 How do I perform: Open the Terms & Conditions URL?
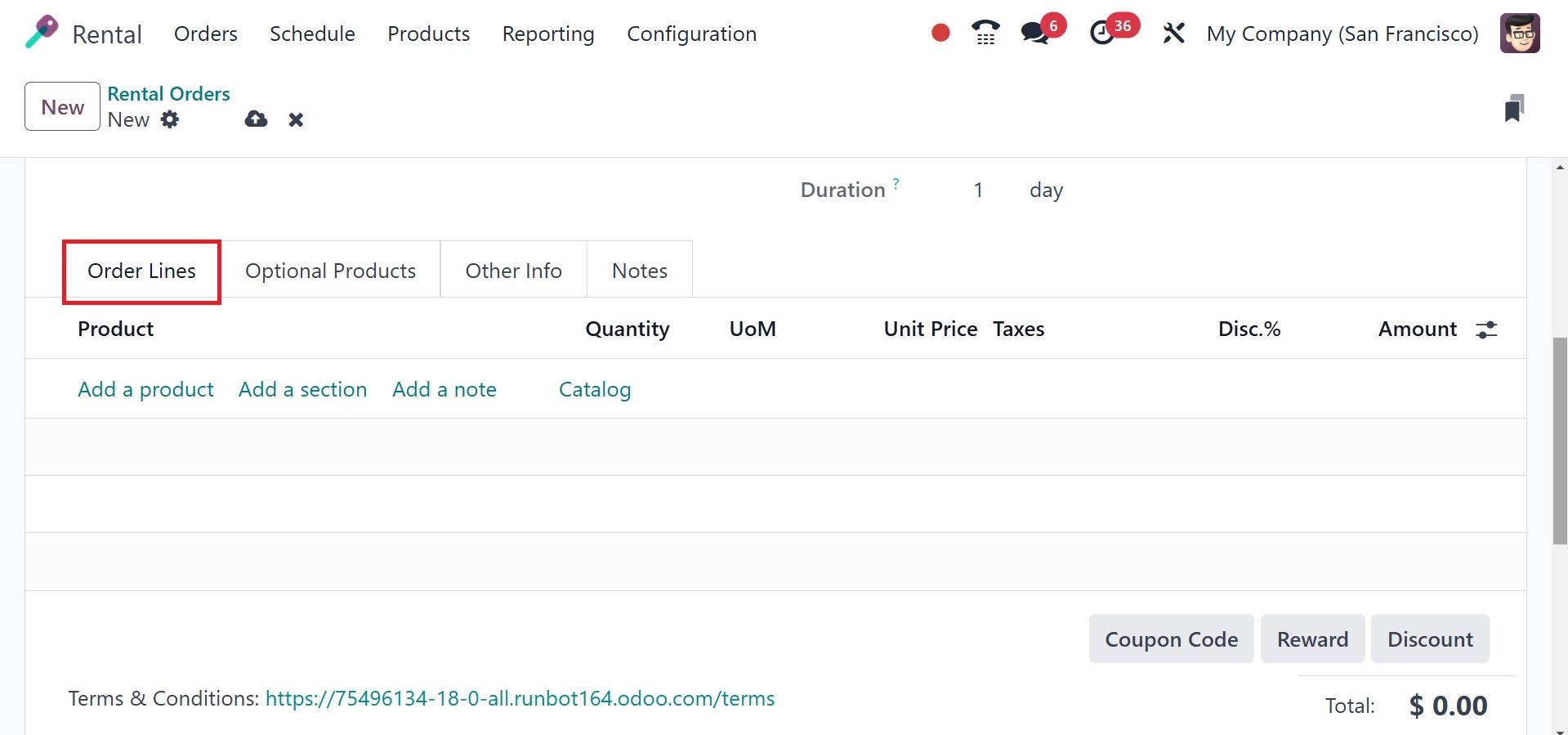[x=520, y=698]
